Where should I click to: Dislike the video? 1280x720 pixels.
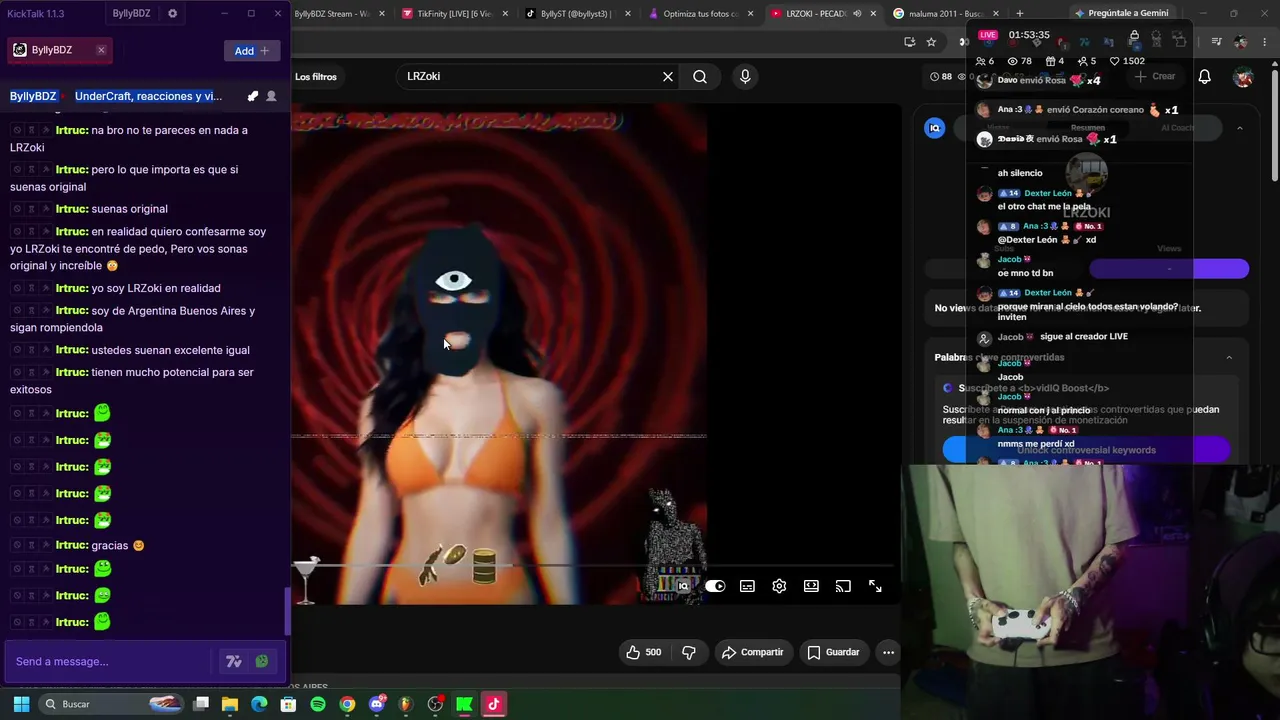click(x=689, y=652)
